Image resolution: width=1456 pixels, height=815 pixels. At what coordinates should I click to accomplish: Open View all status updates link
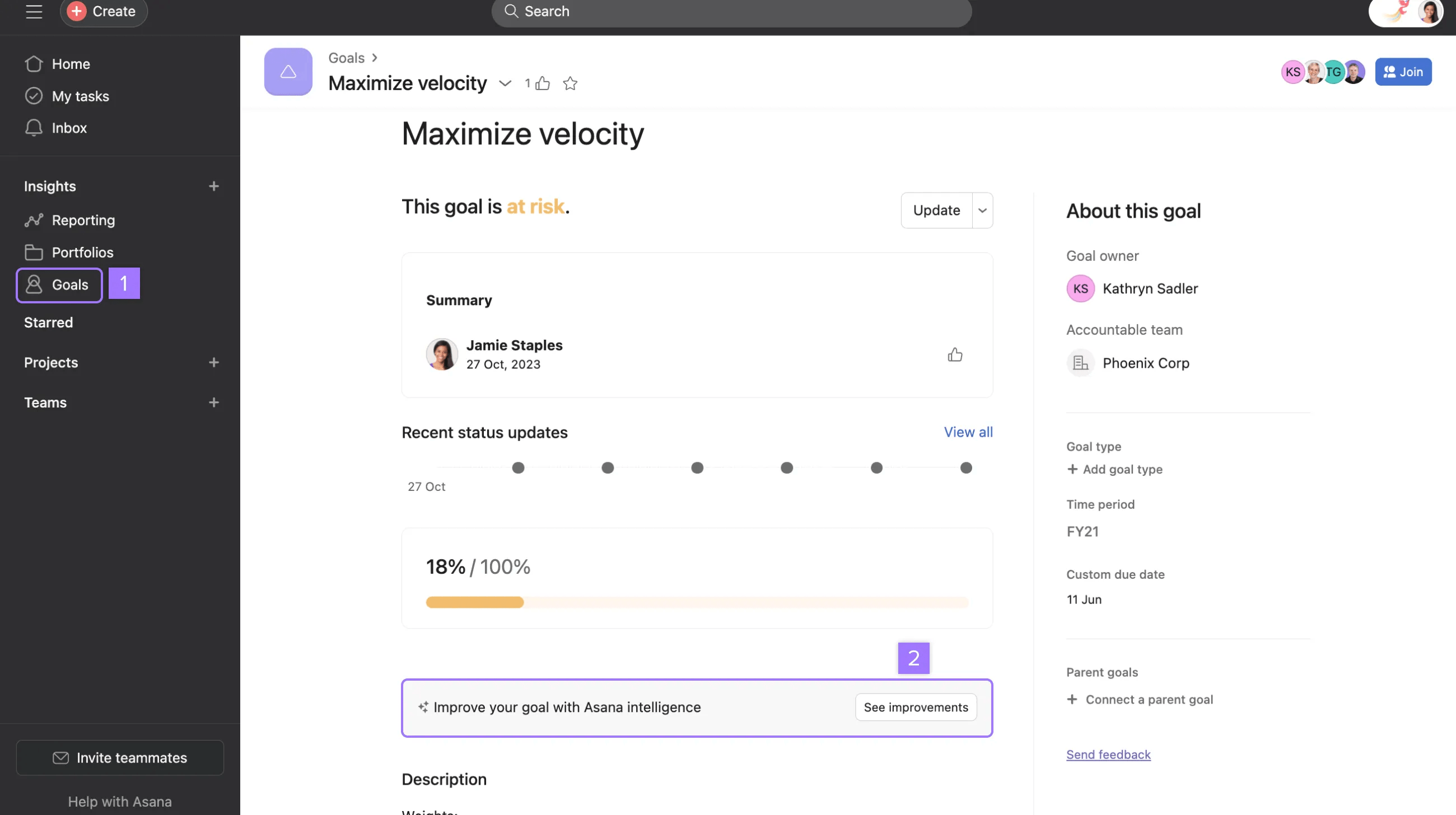point(968,432)
